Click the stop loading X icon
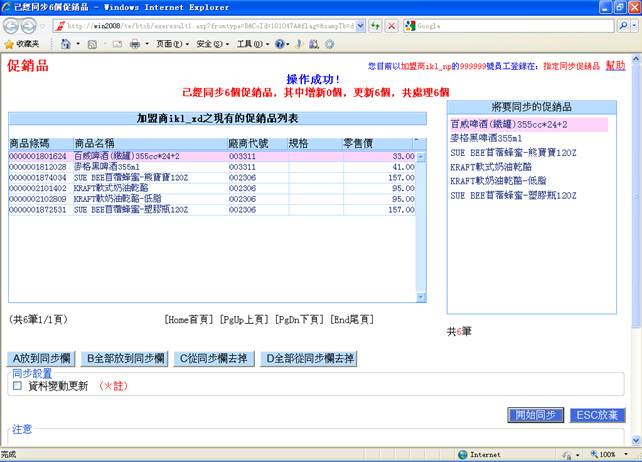Viewport: 642px width, 462px height. pyautogui.click(x=391, y=25)
